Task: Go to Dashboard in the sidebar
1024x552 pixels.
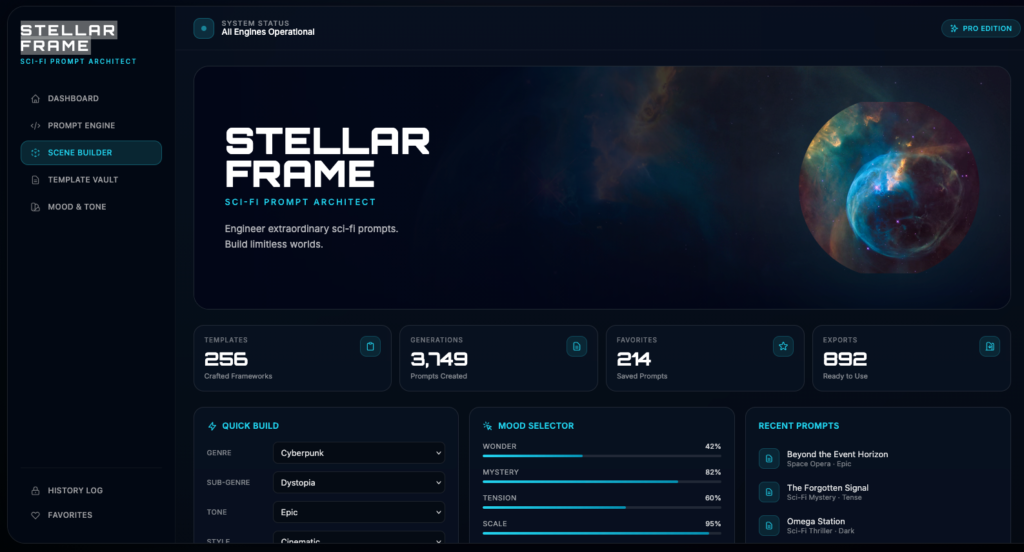Action: point(91,99)
